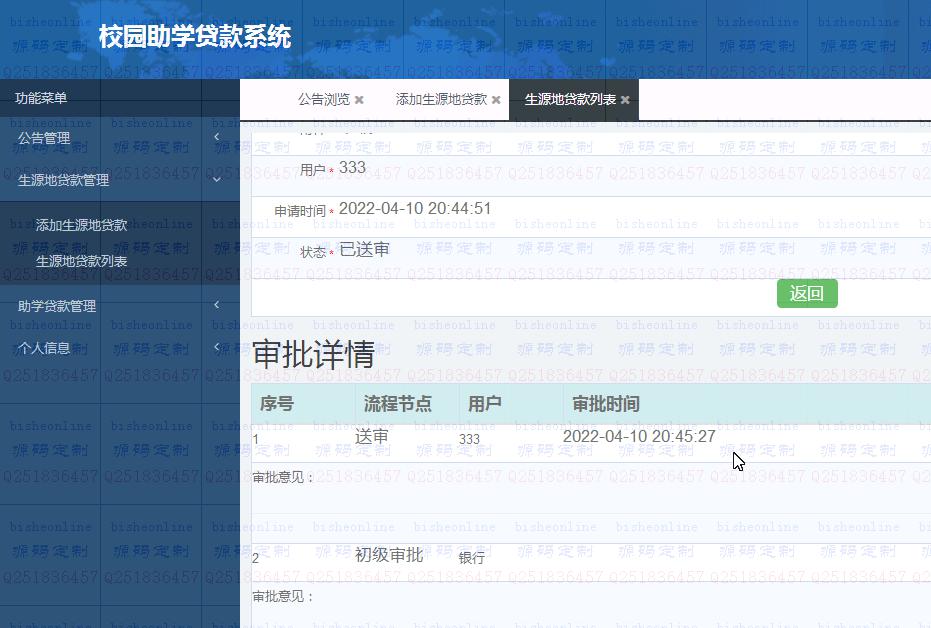Close the 生源地贷款列表 tab

coord(625,100)
